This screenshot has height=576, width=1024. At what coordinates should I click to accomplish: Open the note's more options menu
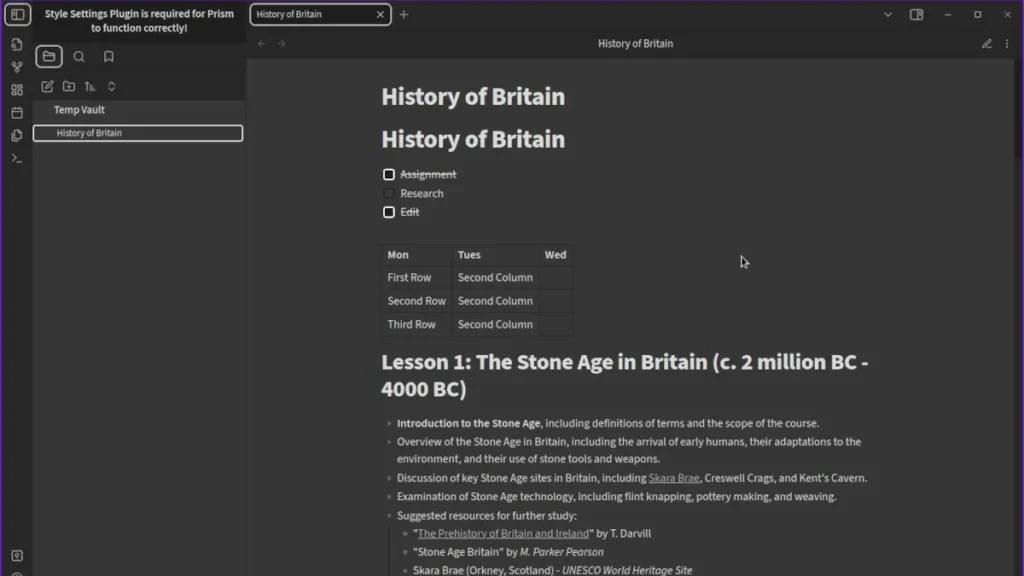(x=1007, y=44)
